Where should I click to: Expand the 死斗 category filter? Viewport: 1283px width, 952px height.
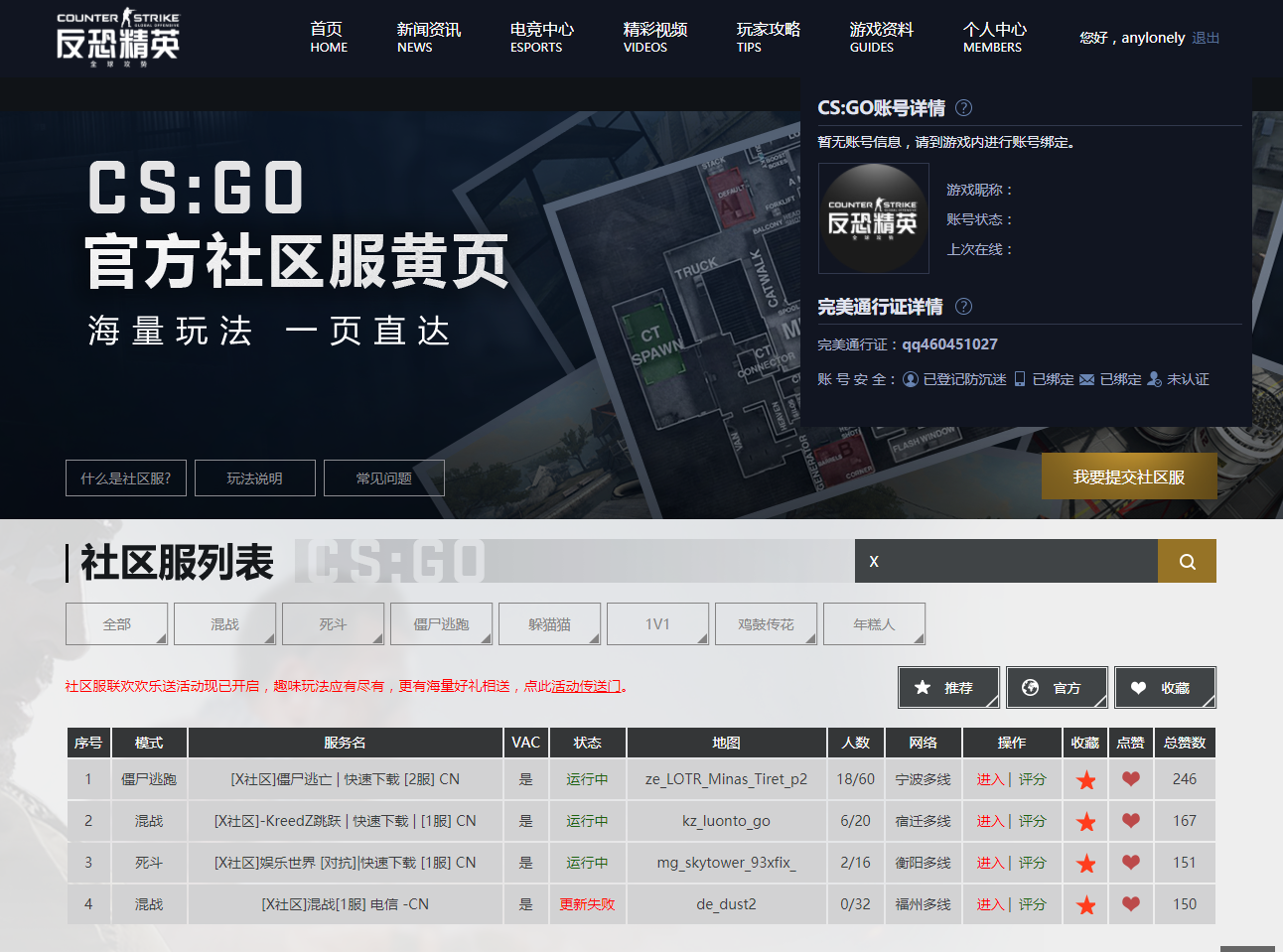click(333, 624)
